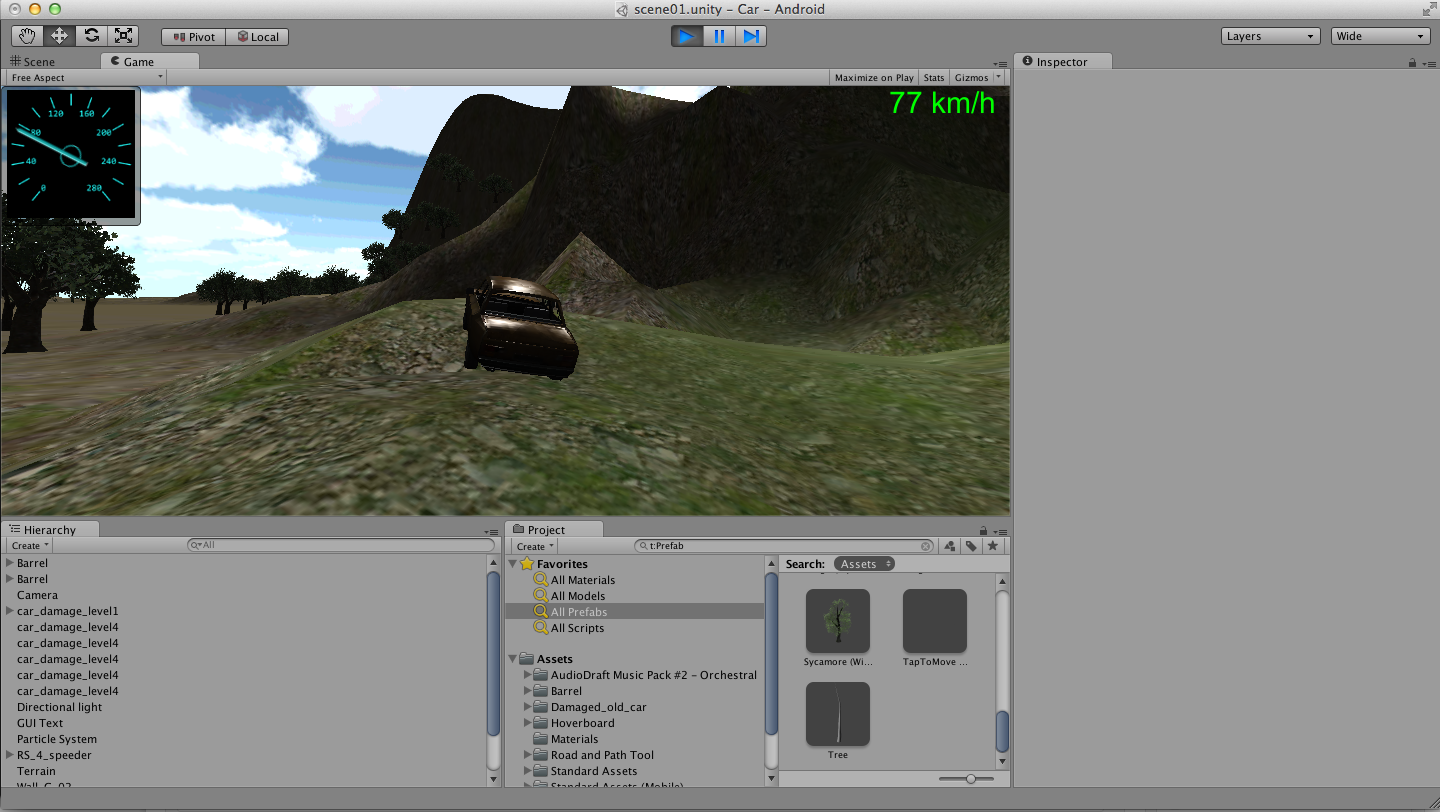Screen dimensions: 1440x812
Task: Select the Rotate tool
Action: tap(91, 36)
